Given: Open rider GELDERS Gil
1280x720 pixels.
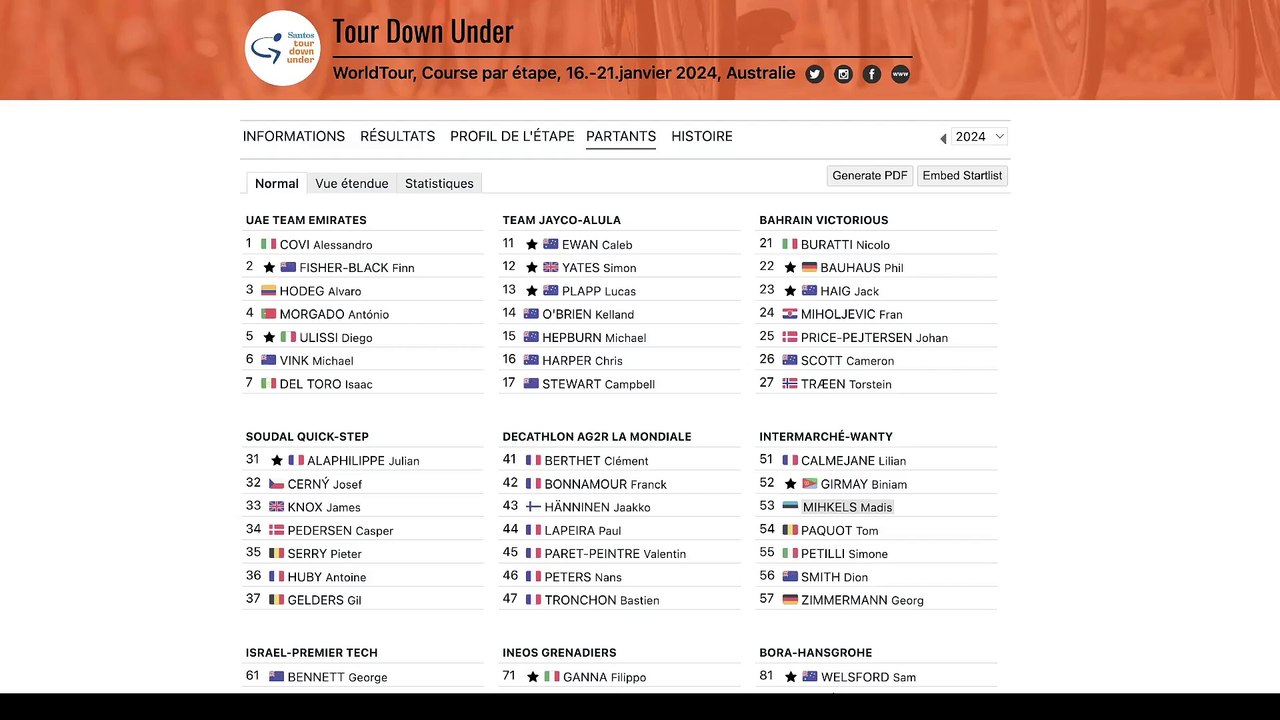Looking at the screenshot, I should 325,600.
